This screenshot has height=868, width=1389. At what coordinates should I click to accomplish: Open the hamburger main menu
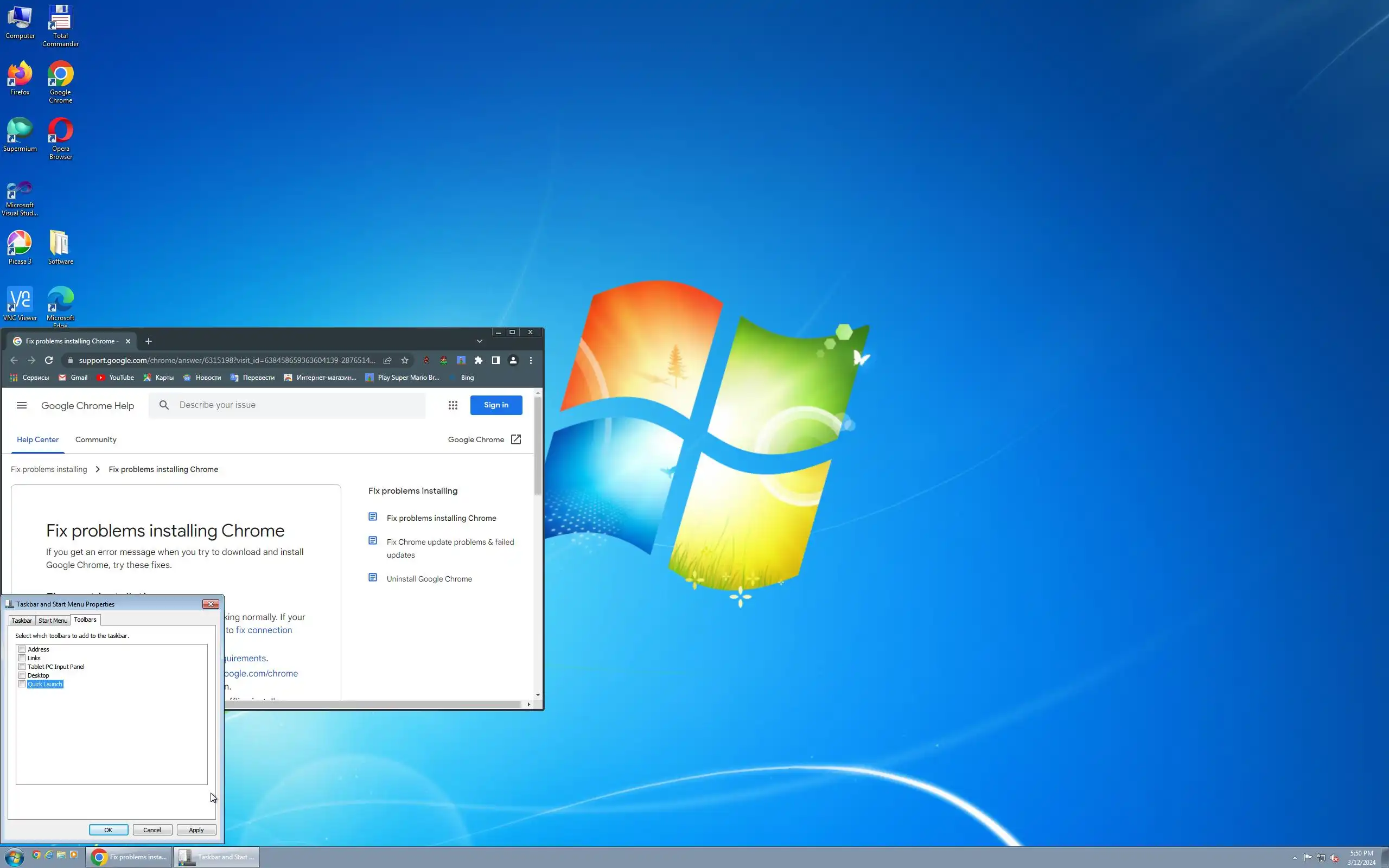[x=22, y=405]
